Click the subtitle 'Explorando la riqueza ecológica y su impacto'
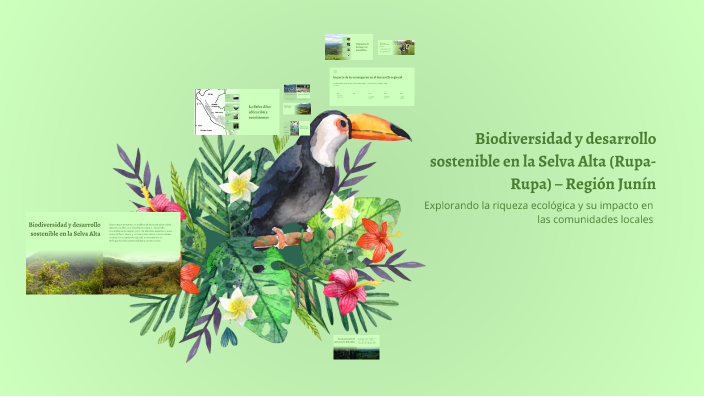The image size is (704, 396). 538,212
